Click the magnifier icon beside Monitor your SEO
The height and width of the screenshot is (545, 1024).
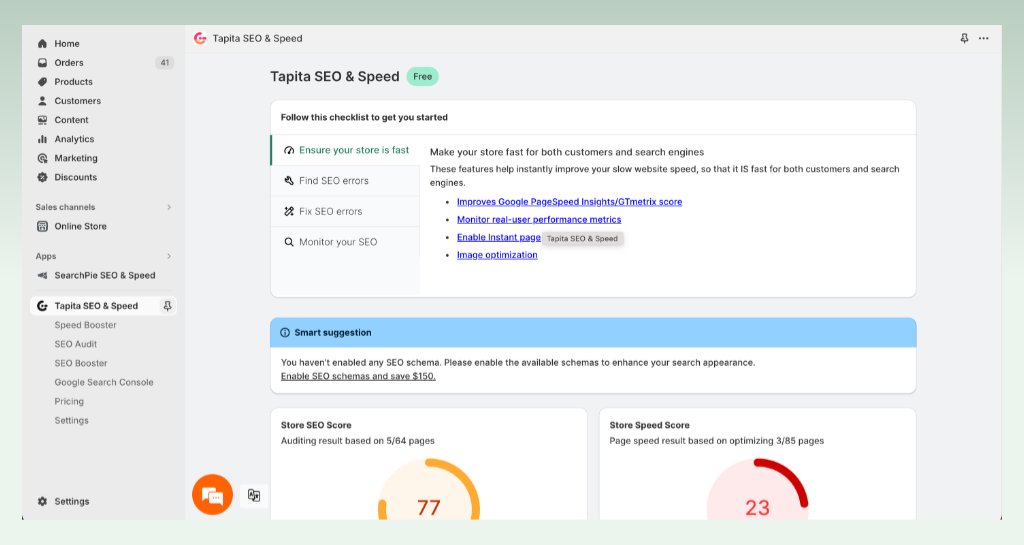click(x=289, y=242)
